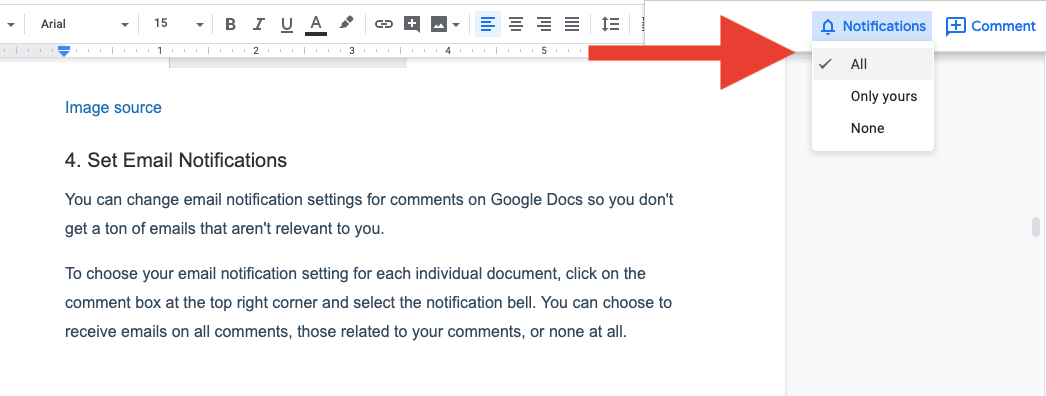
Task: Set notifications to None
Action: pyautogui.click(x=873, y=128)
